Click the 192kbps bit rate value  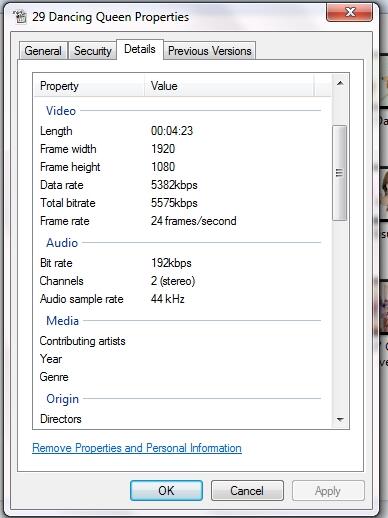pyautogui.click(x=171, y=263)
